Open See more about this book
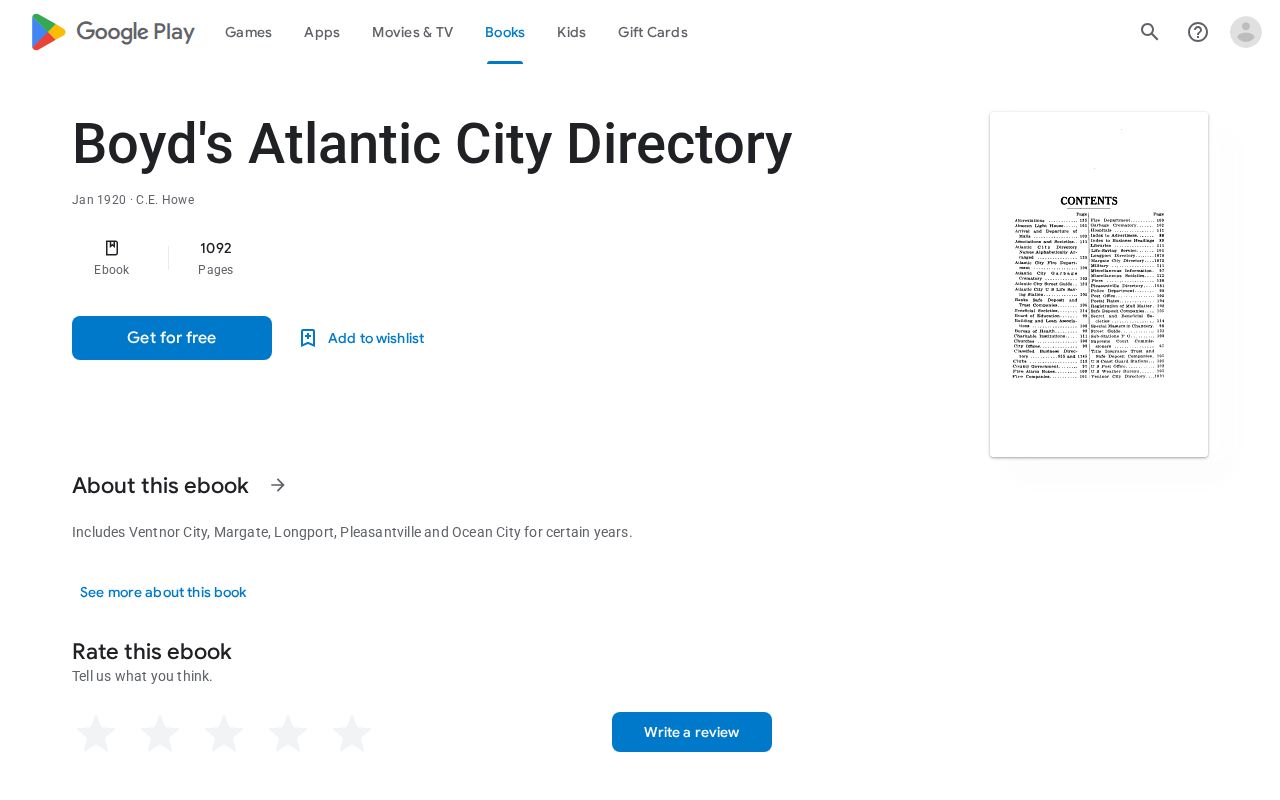 pos(163,592)
